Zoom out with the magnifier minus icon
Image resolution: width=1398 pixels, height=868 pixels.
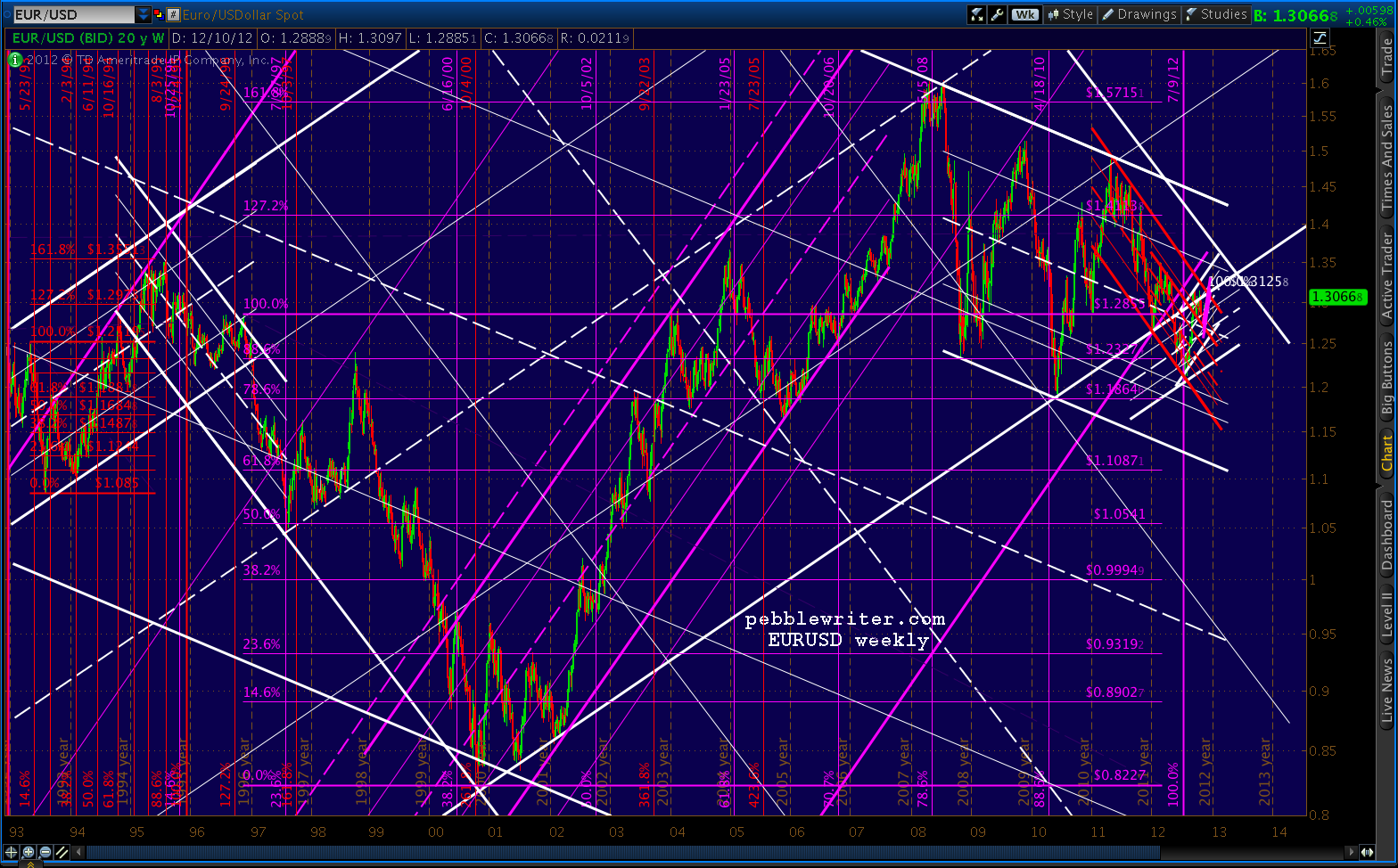point(45,852)
